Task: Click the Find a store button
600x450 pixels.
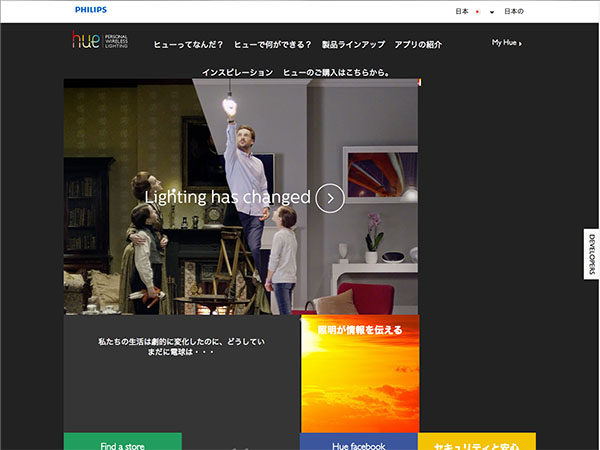Action: [122, 442]
